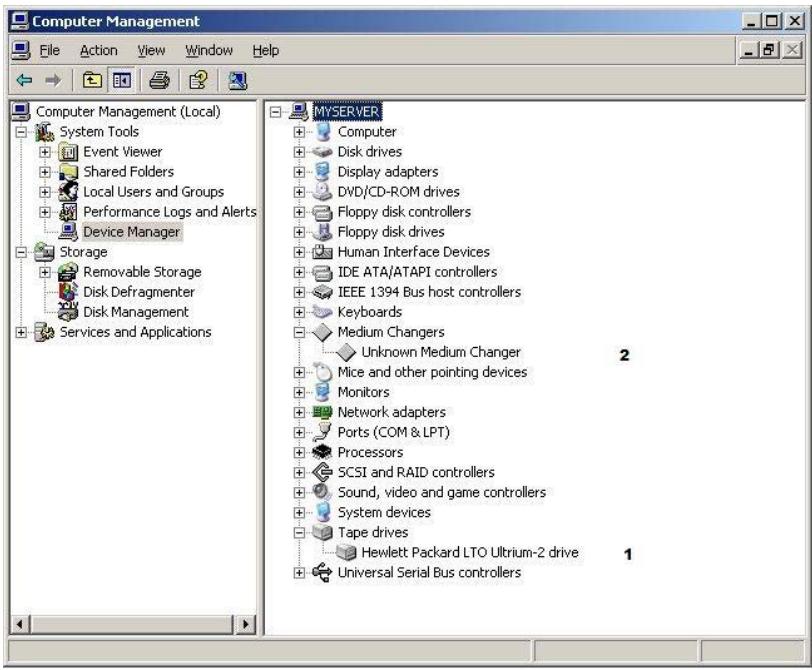Maximize the Computer Management window

click(771, 21)
